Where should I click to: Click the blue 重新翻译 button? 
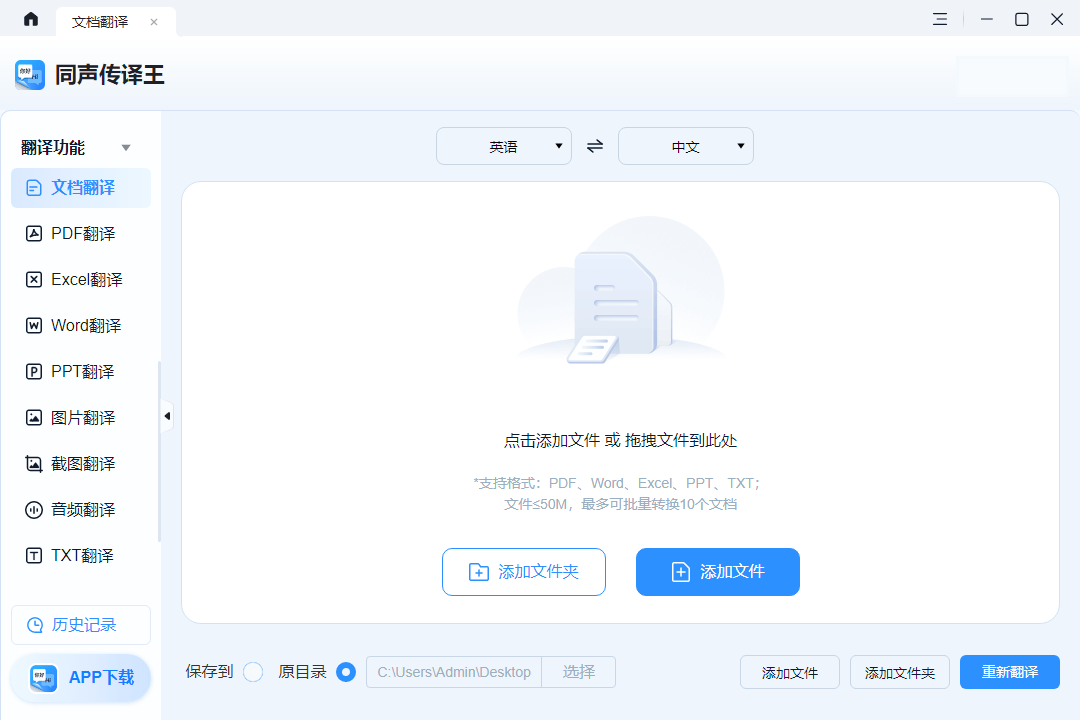[x=1009, y=672]
